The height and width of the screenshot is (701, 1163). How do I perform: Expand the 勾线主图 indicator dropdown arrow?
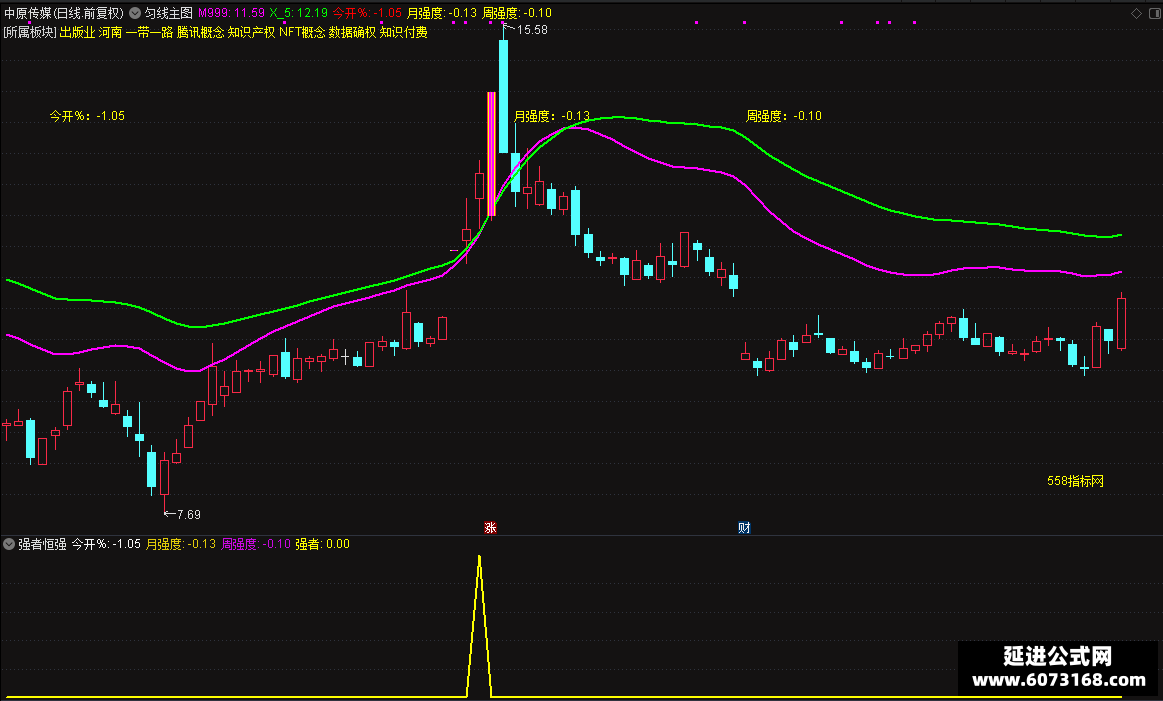[x=135, y=13]
